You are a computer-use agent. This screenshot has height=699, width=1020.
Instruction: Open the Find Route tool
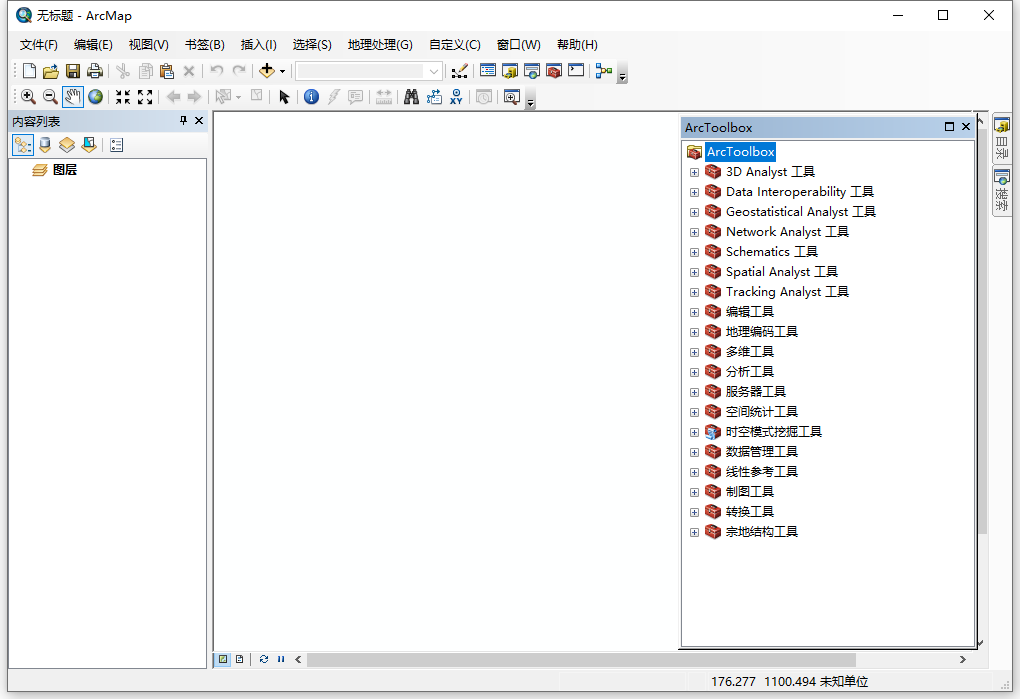434,97
